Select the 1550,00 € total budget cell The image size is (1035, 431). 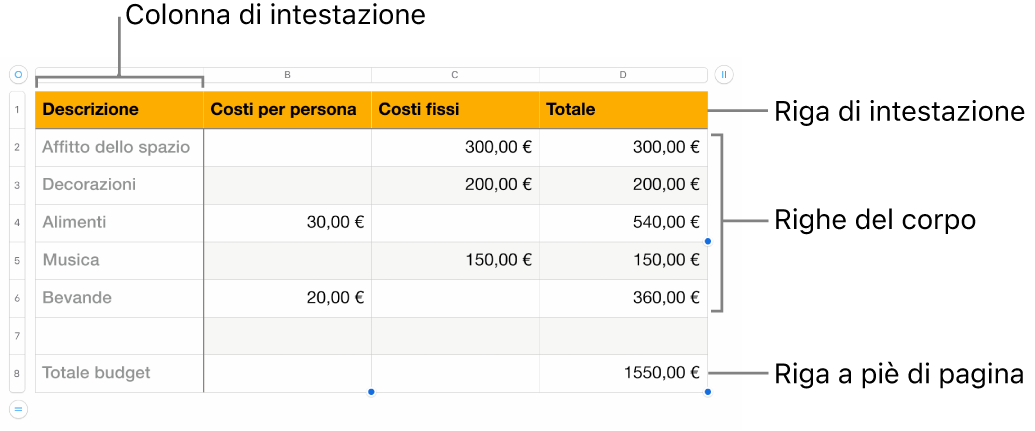point(623,373)
